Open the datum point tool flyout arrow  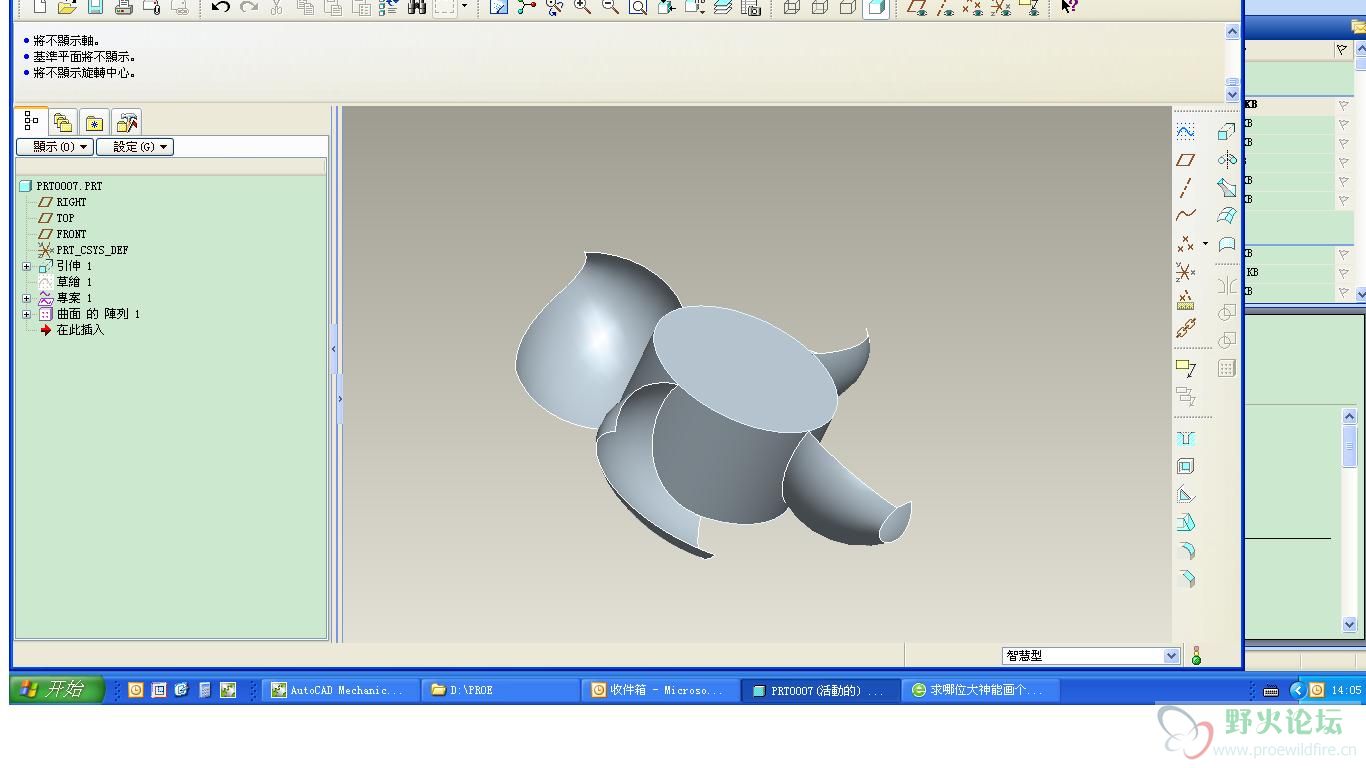(1205, 243)
